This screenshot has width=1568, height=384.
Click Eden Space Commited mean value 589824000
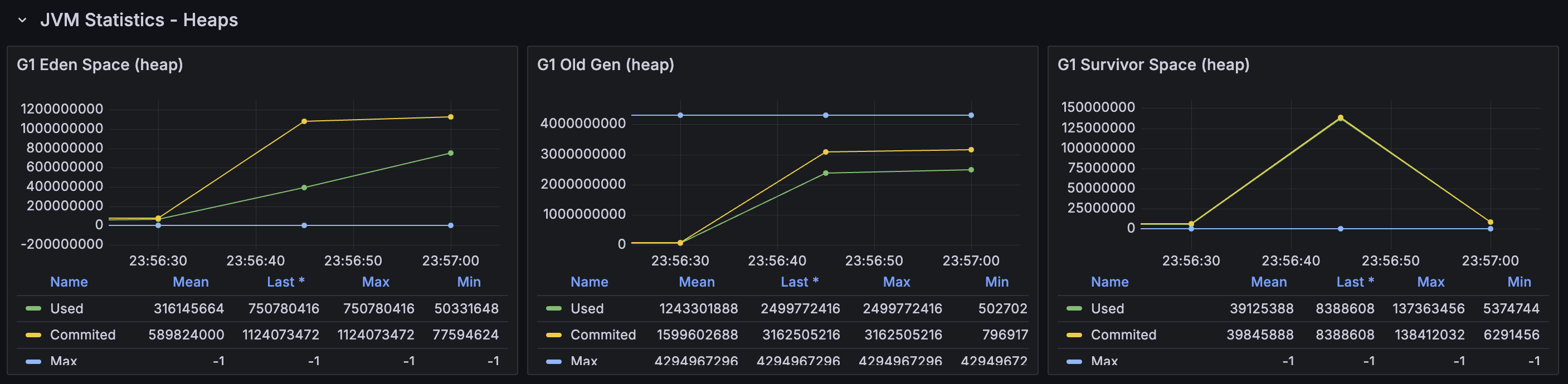pos(186,335)
